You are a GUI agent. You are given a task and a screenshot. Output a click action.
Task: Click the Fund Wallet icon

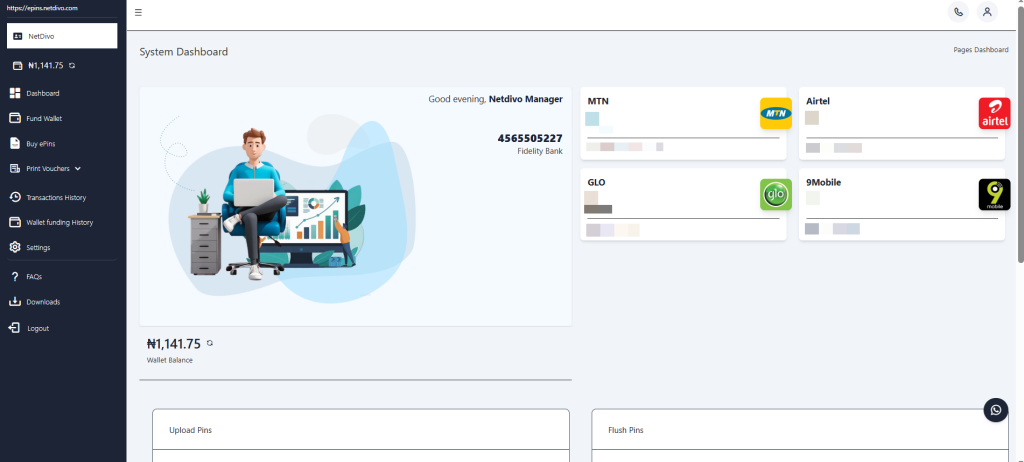point(15,118)
